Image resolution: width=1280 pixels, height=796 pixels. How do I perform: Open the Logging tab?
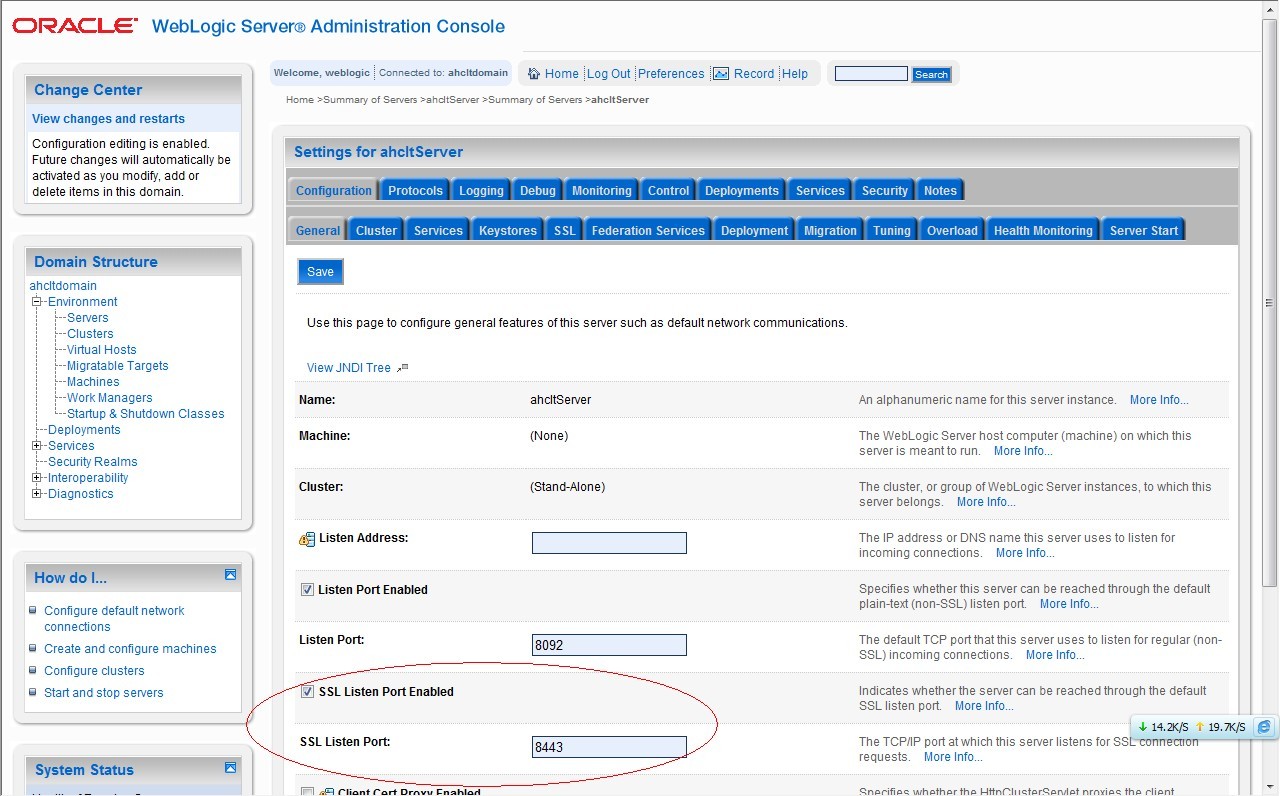coord(481,191)
